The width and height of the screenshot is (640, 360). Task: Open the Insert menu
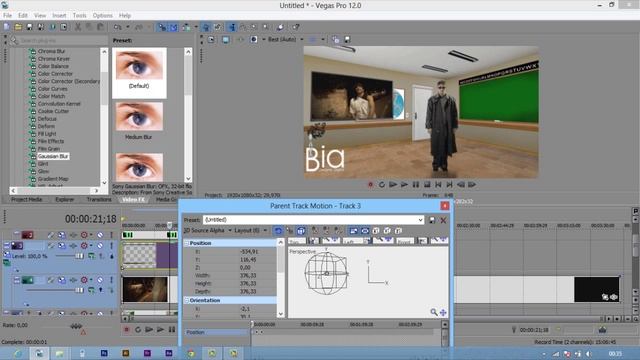coord(59,16)
